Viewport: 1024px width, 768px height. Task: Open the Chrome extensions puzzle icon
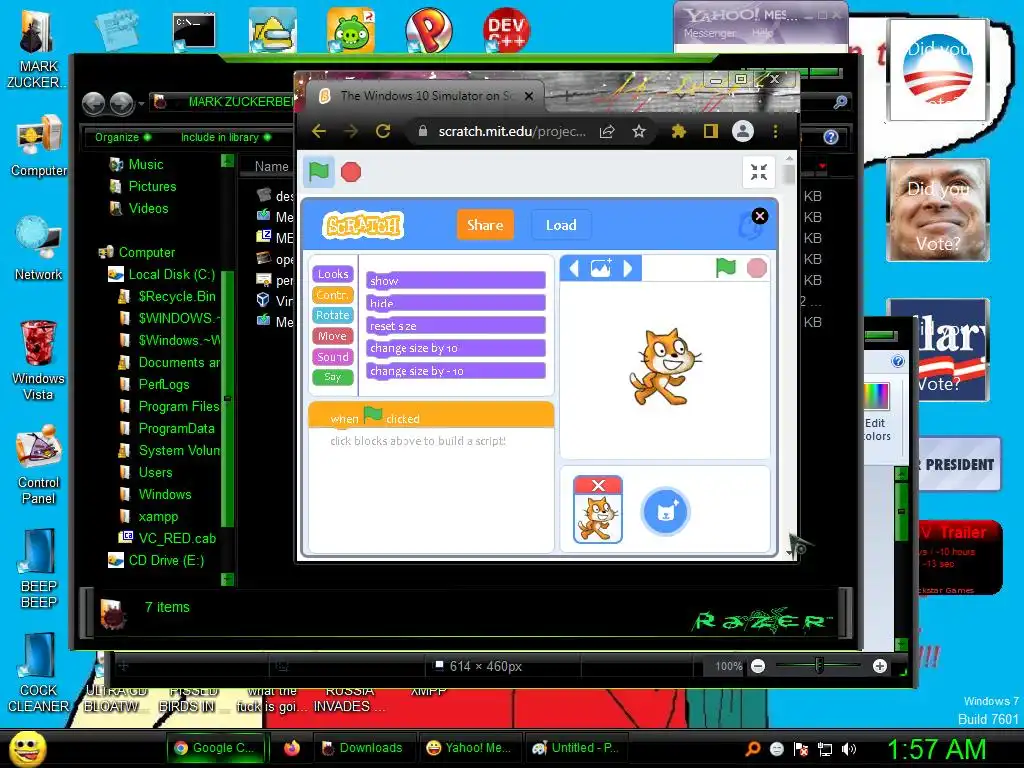pyautogui.click(x=679, y=131)
